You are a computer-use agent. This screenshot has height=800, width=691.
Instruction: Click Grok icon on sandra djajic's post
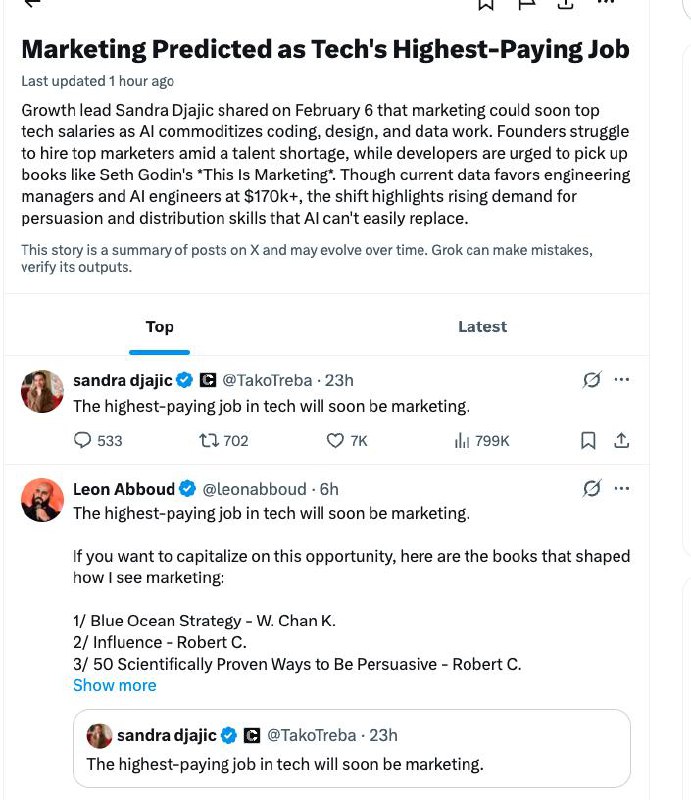tap(591, 380)
